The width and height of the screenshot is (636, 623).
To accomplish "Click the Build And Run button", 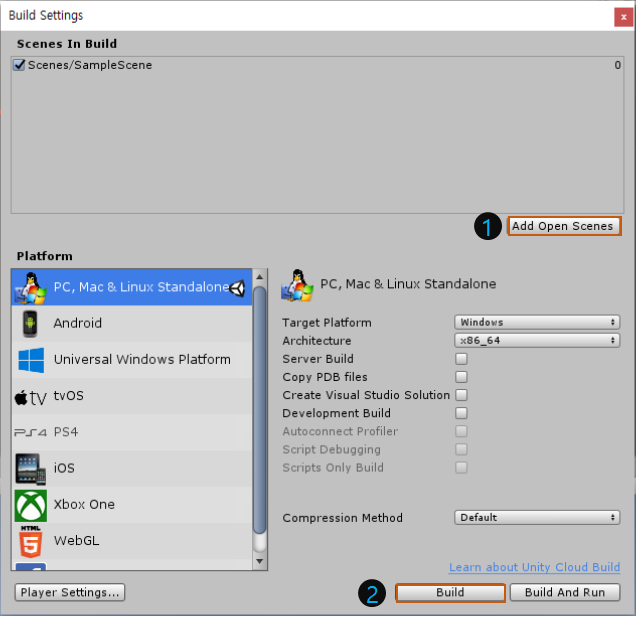I will pyautogui.click(x=565, y=593).
